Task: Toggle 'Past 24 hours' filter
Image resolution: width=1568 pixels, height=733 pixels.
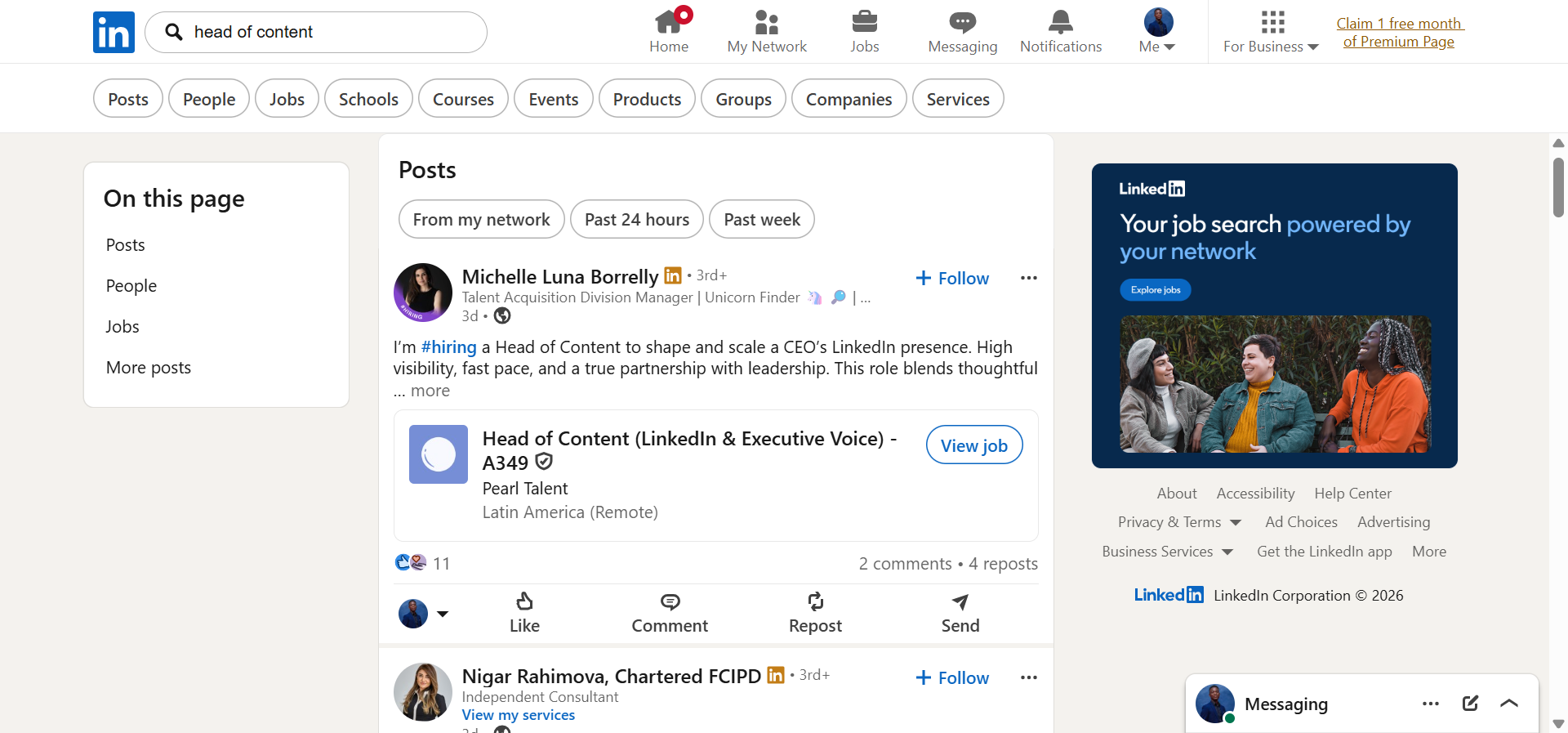Action: pos(637,219)
